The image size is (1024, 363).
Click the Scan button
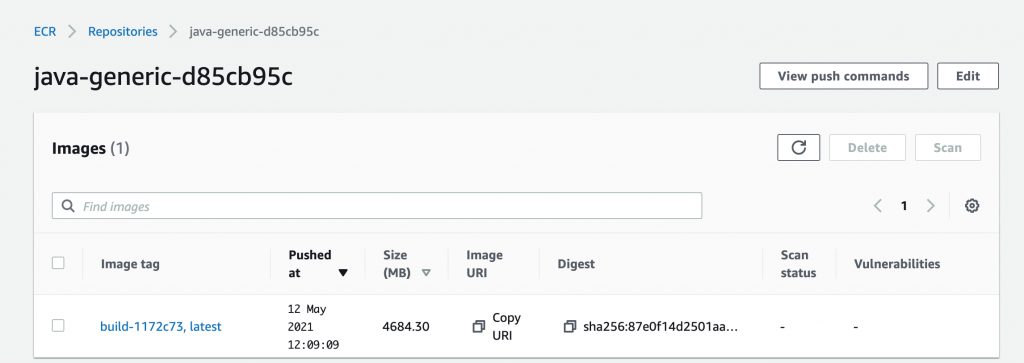[948, 148]
